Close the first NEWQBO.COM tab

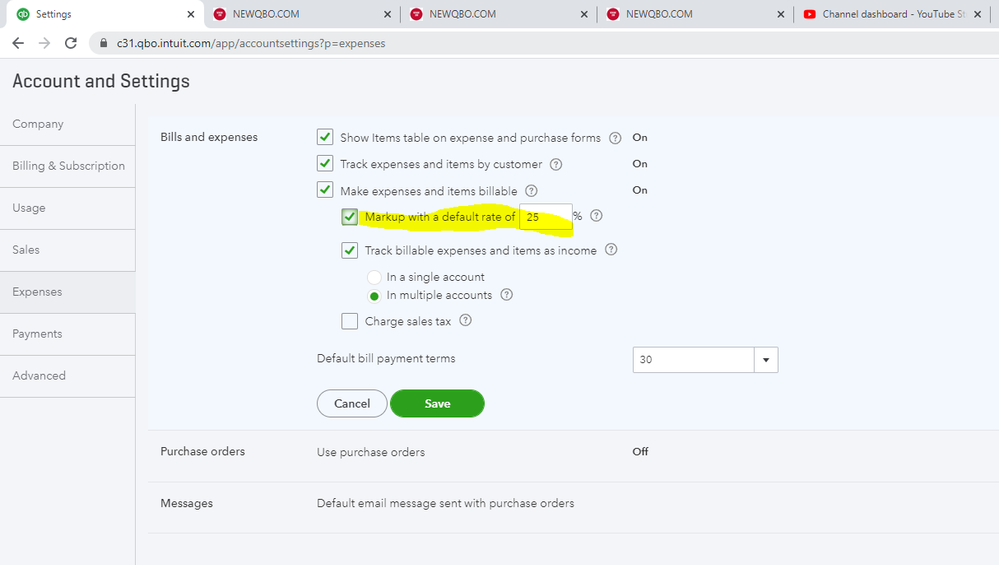pyautogui.click(x=387, y=14)
